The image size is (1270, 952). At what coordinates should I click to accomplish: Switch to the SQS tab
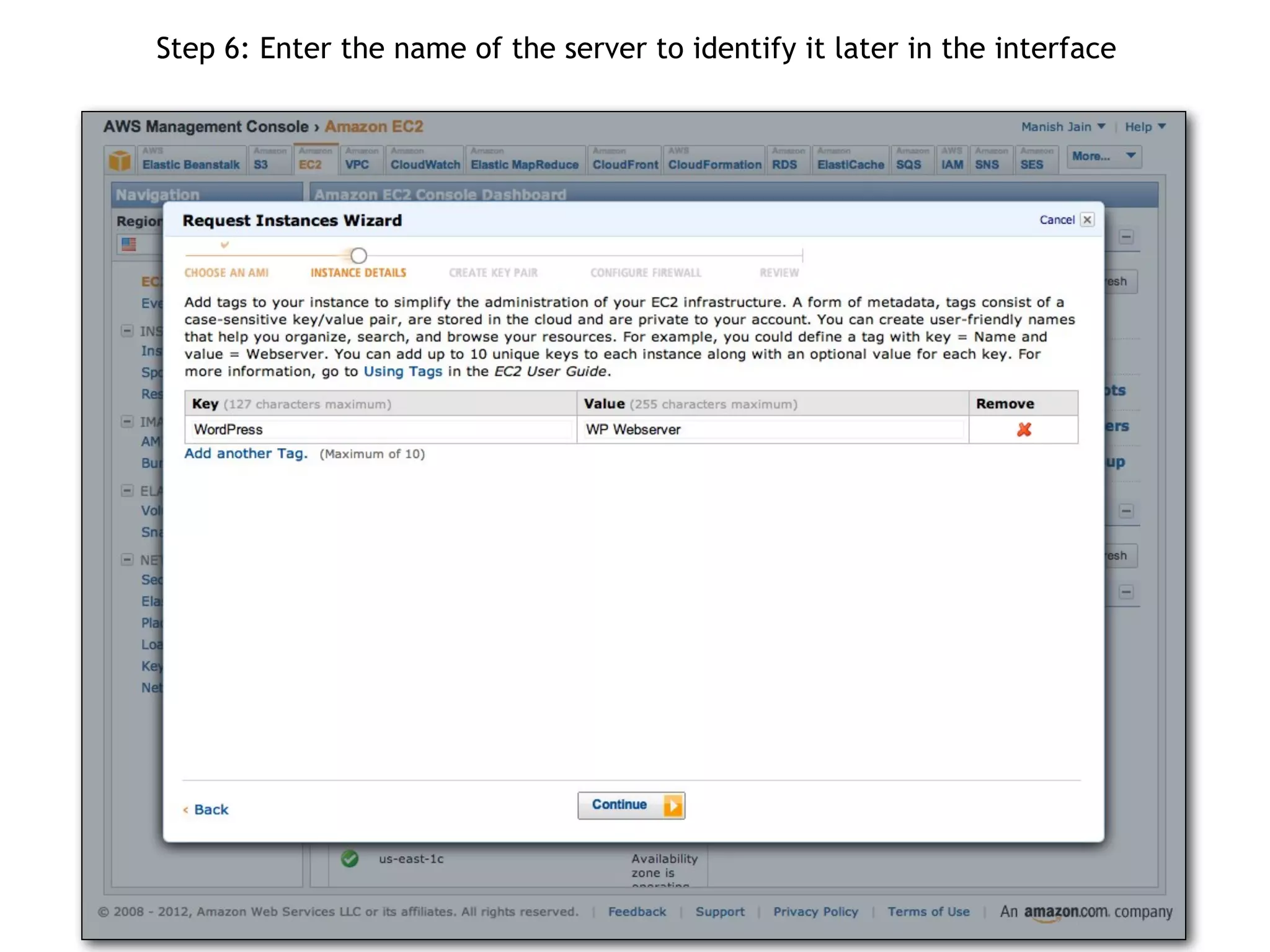pos(912,160)
